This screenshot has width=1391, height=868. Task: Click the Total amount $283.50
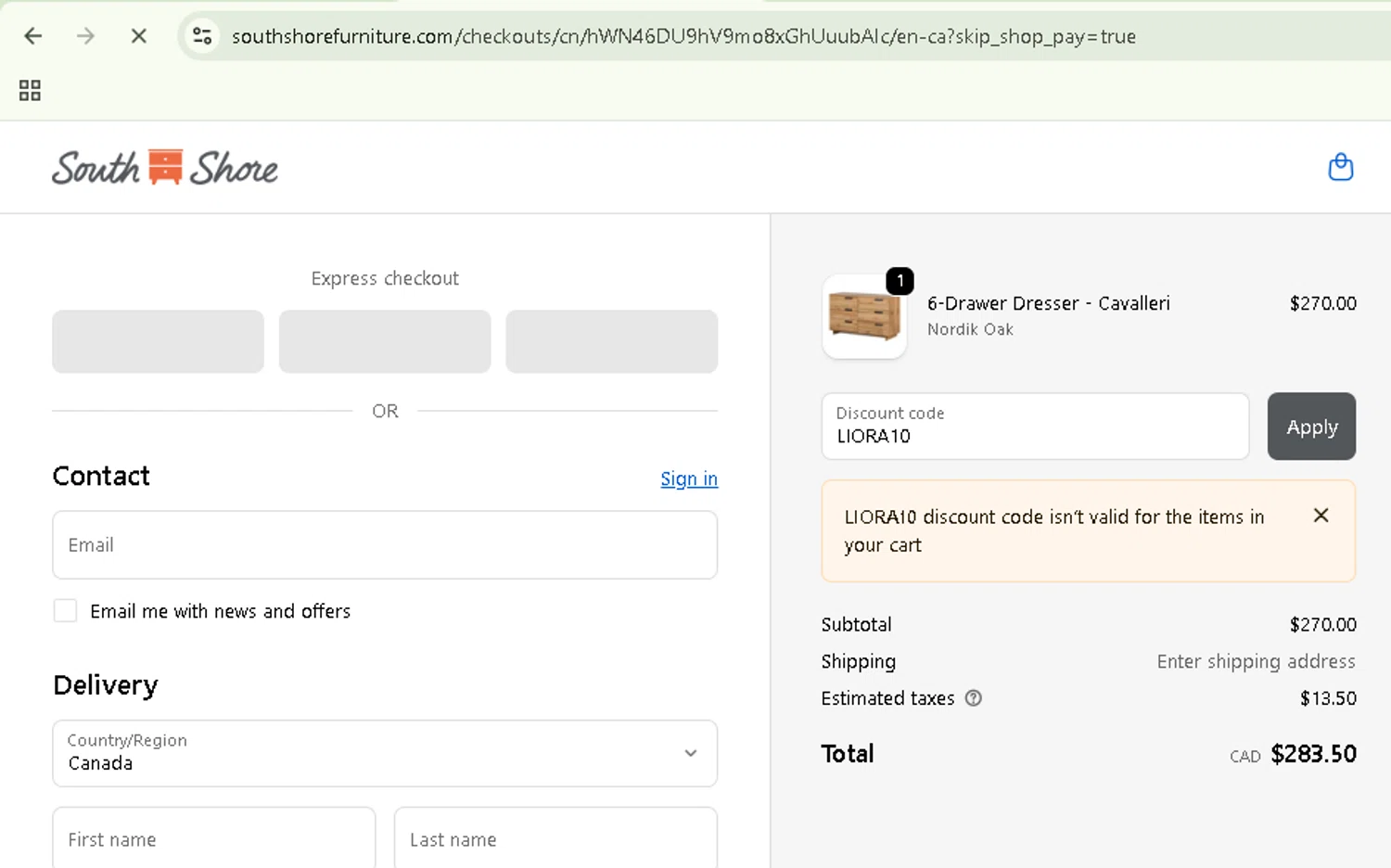click(1313, 754)
